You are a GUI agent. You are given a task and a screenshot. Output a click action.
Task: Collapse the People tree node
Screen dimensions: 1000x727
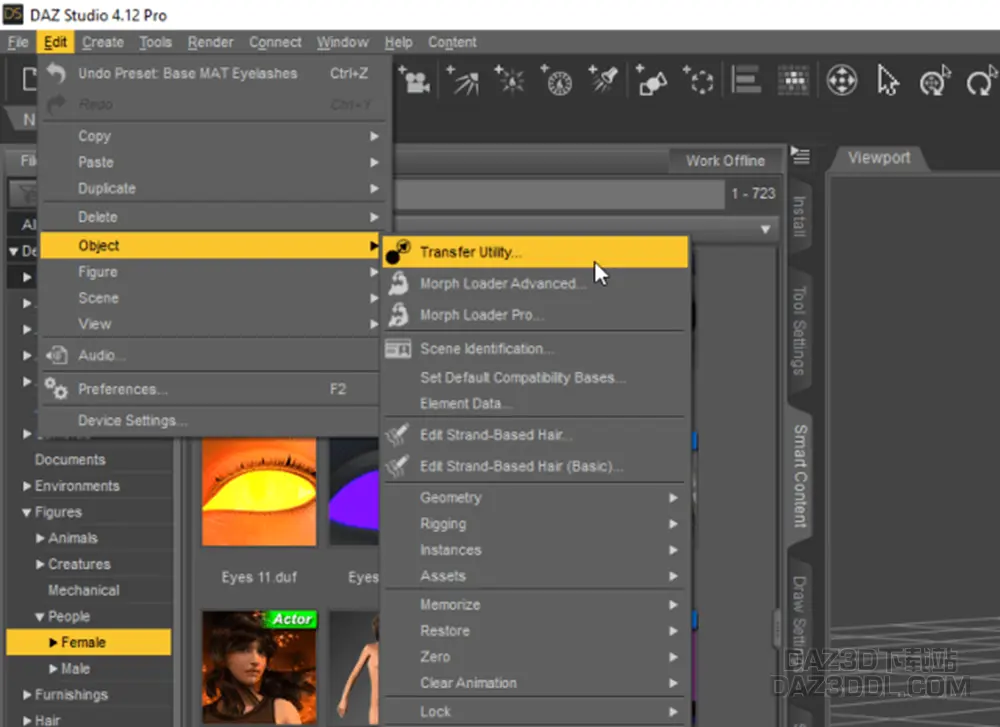coord(40,617)
